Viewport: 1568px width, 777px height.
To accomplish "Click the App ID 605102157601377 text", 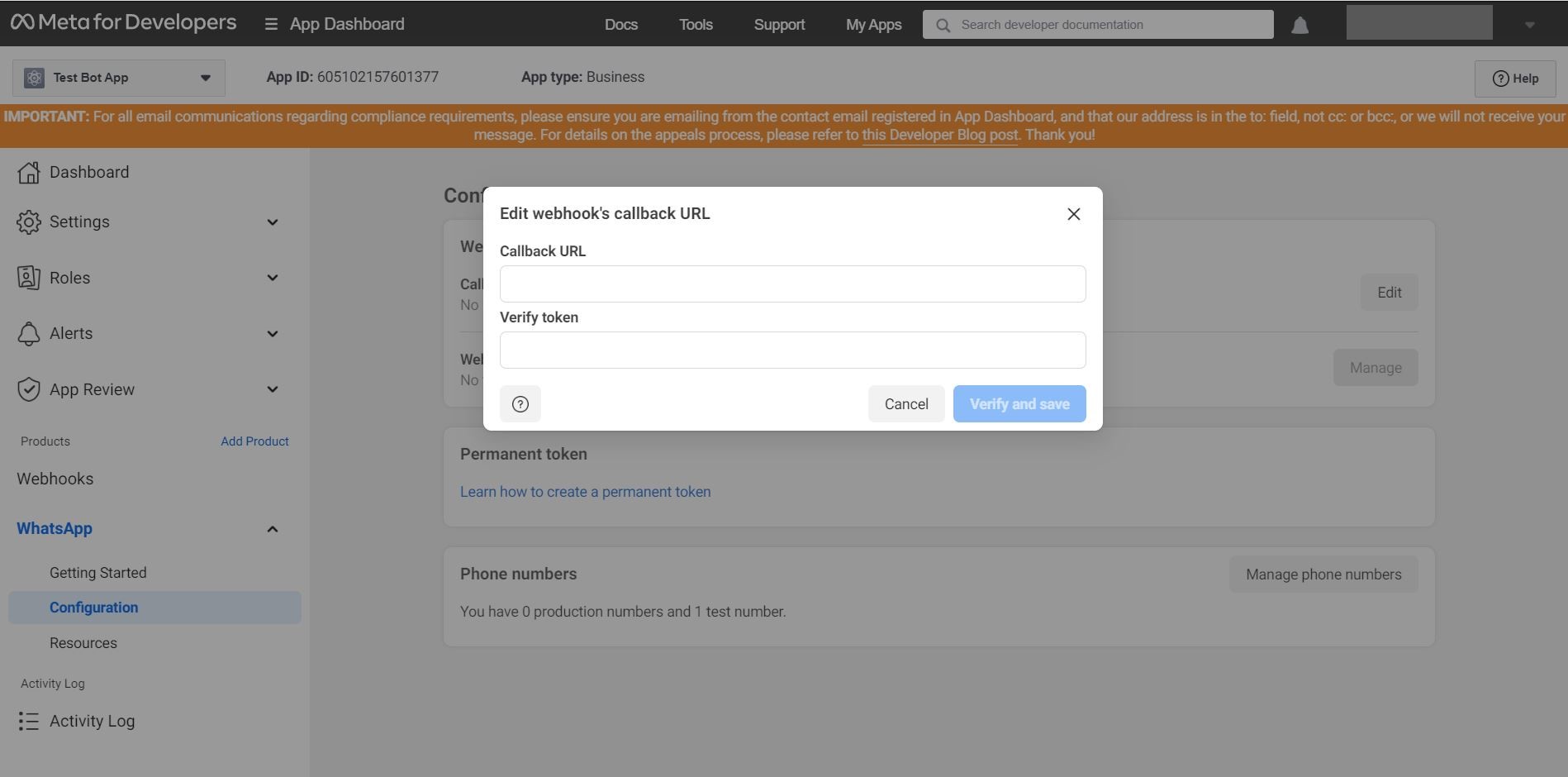I will click(x=353, y=77).
